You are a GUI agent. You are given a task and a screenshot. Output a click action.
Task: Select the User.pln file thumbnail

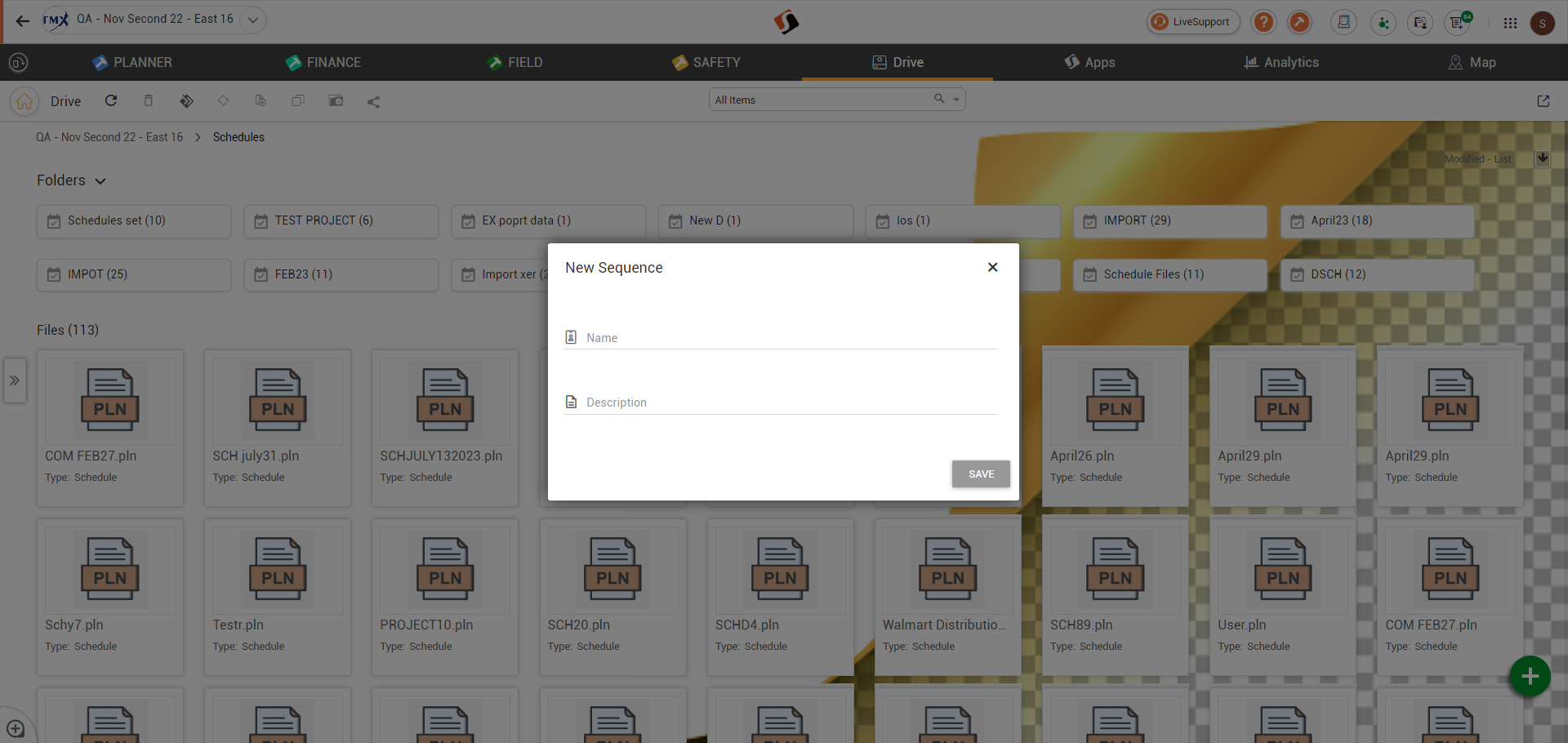tap(1283, 570)
